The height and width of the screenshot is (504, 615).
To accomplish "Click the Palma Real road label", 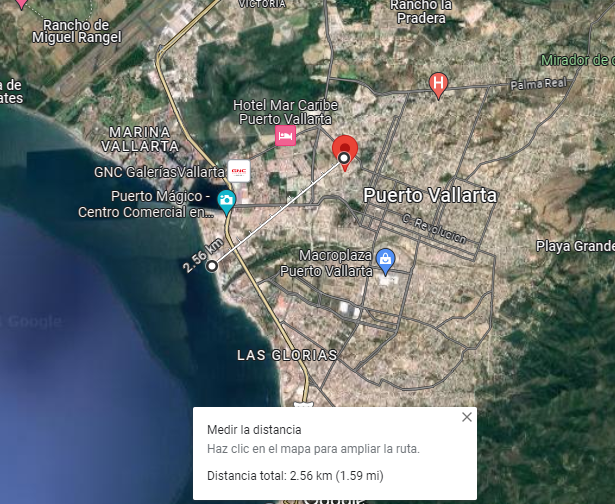I will 539,84.
